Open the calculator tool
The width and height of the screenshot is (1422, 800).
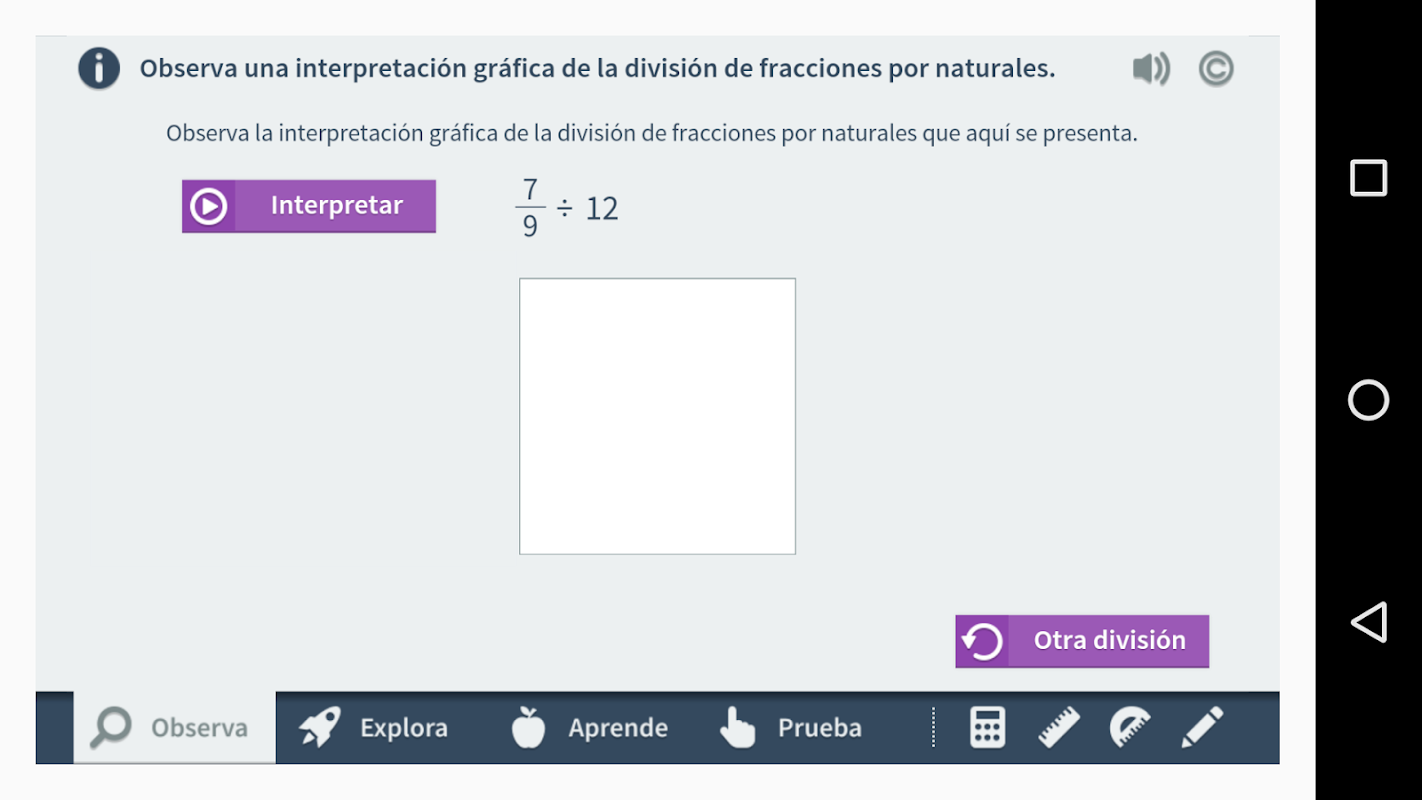click(987, 727)
